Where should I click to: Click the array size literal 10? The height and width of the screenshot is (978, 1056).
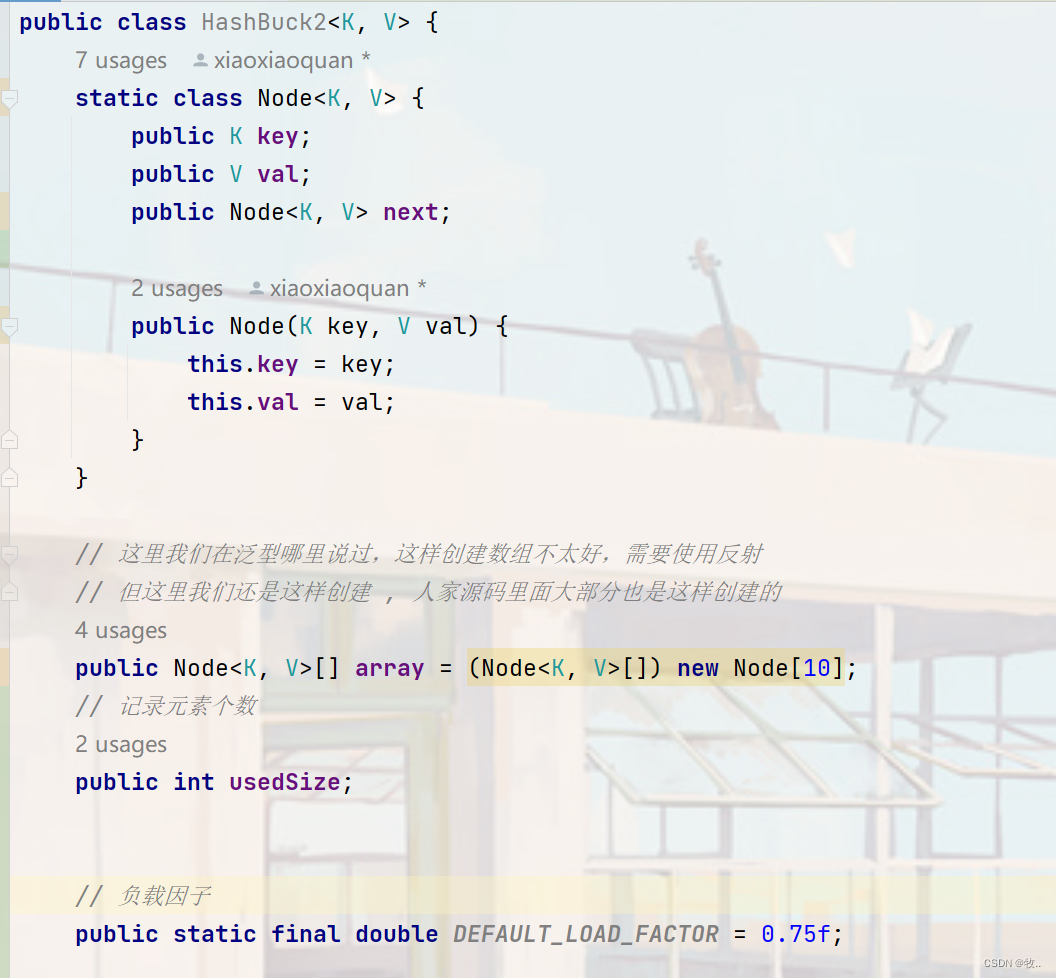[x=817, y=668]
